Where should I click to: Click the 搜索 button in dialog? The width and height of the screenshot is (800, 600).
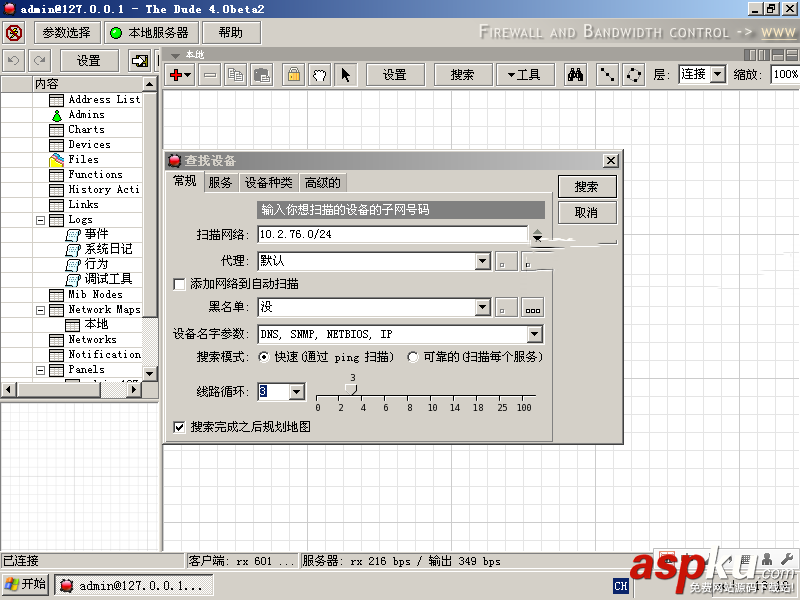[x=587, y=187]
